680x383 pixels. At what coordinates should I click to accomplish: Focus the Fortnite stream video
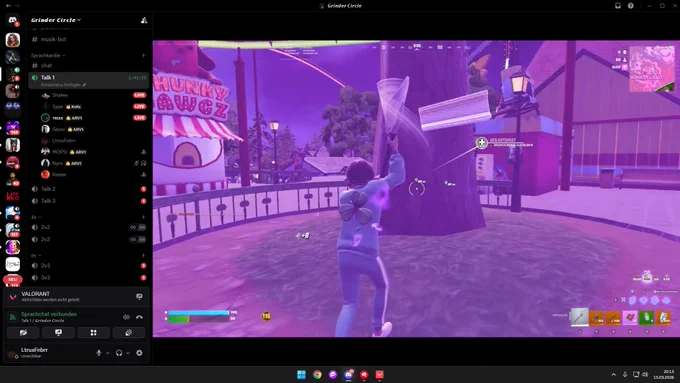416,189
